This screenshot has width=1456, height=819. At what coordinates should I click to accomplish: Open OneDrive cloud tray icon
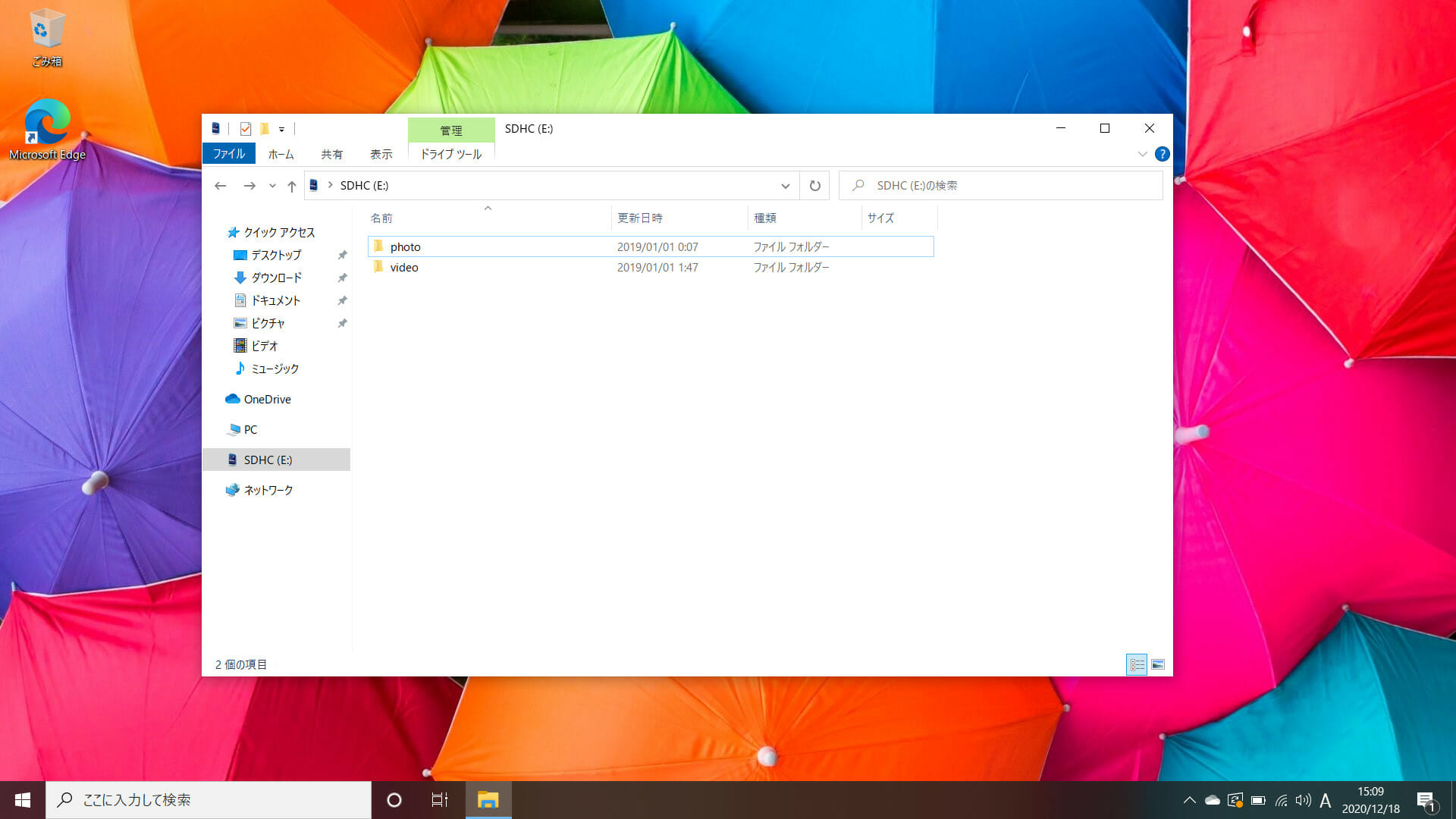1212,800
